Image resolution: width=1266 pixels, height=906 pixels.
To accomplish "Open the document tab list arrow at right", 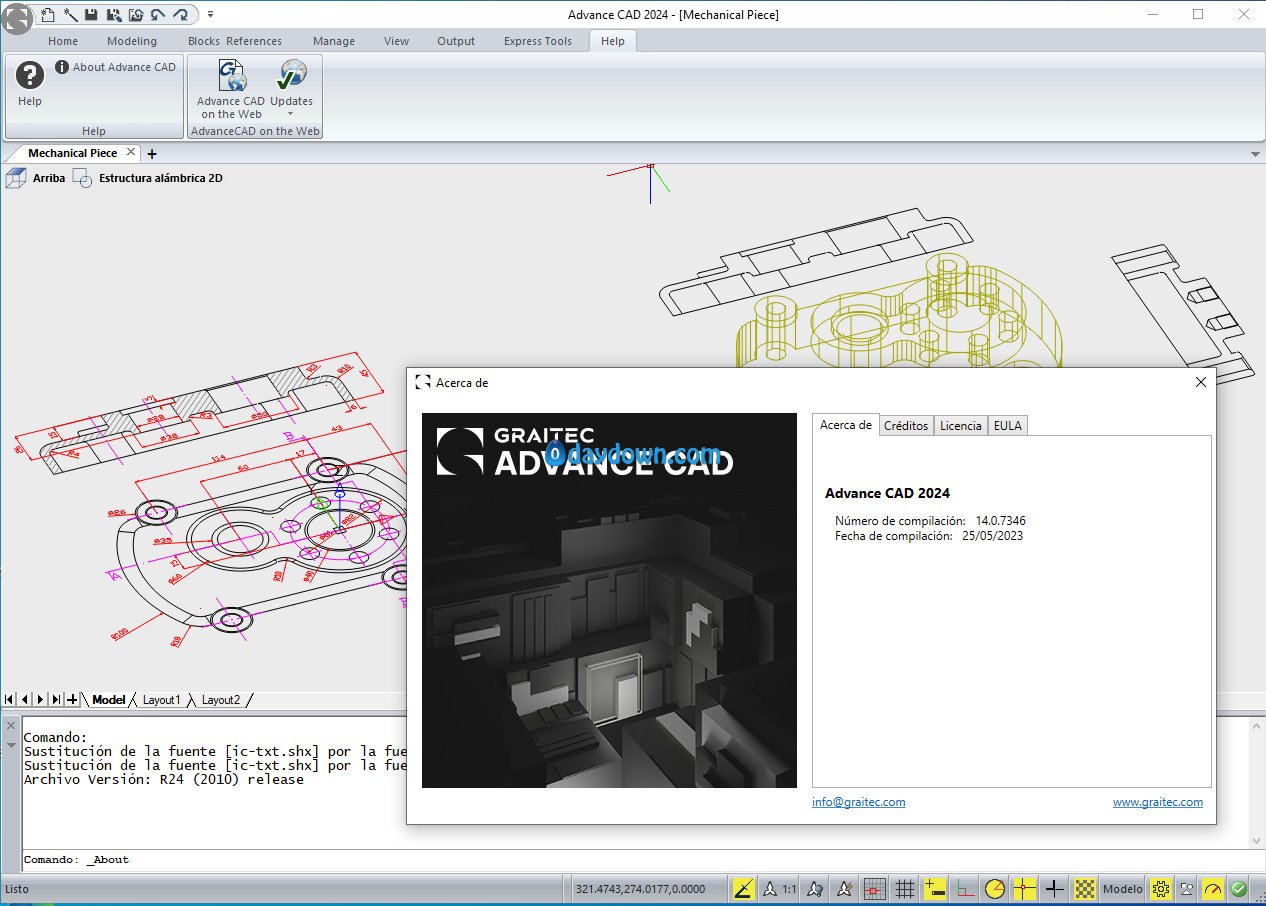I will [1256, 154].
